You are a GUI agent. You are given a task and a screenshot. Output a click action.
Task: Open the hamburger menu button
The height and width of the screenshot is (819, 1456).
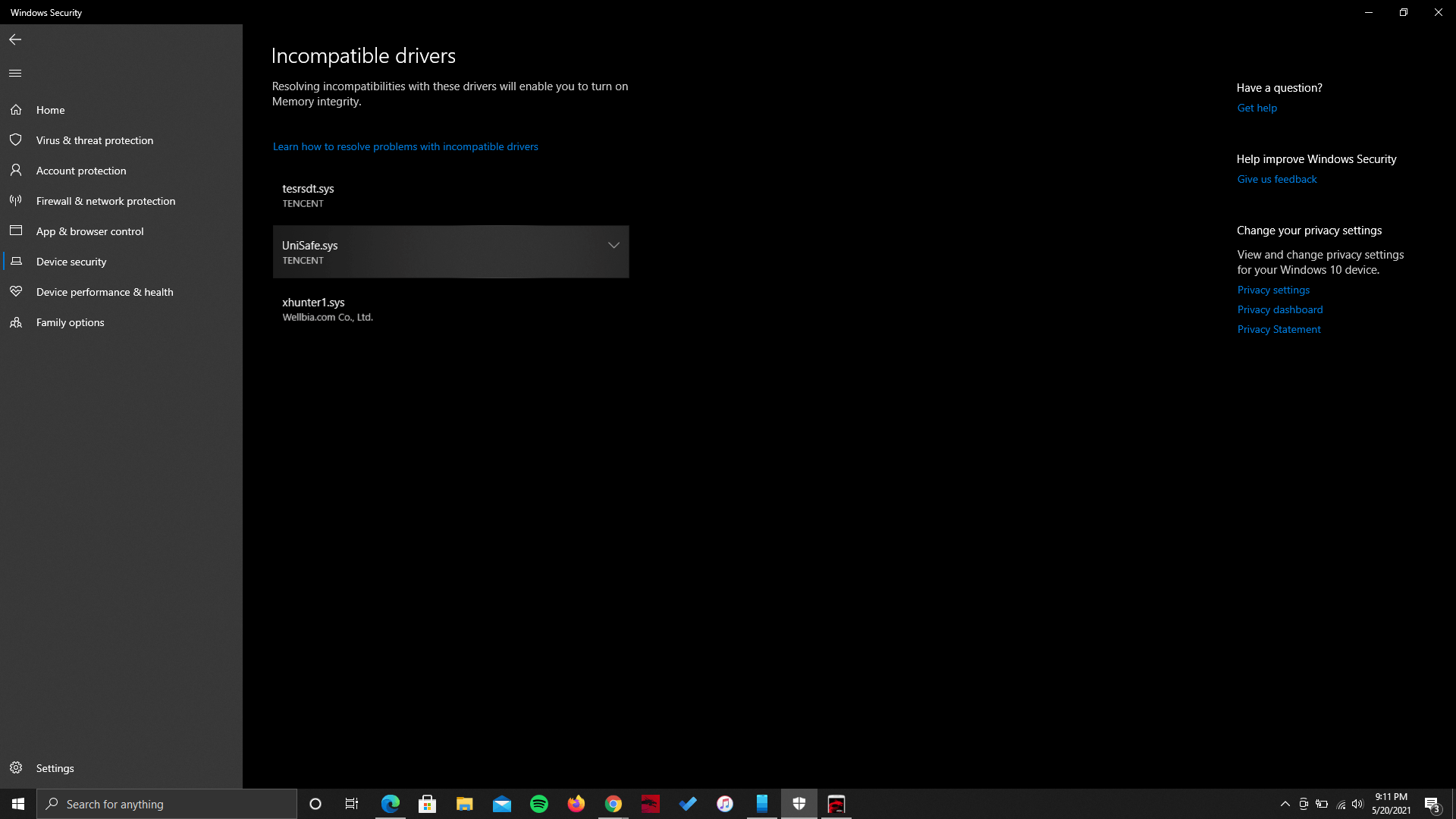[x=15, y=73]
